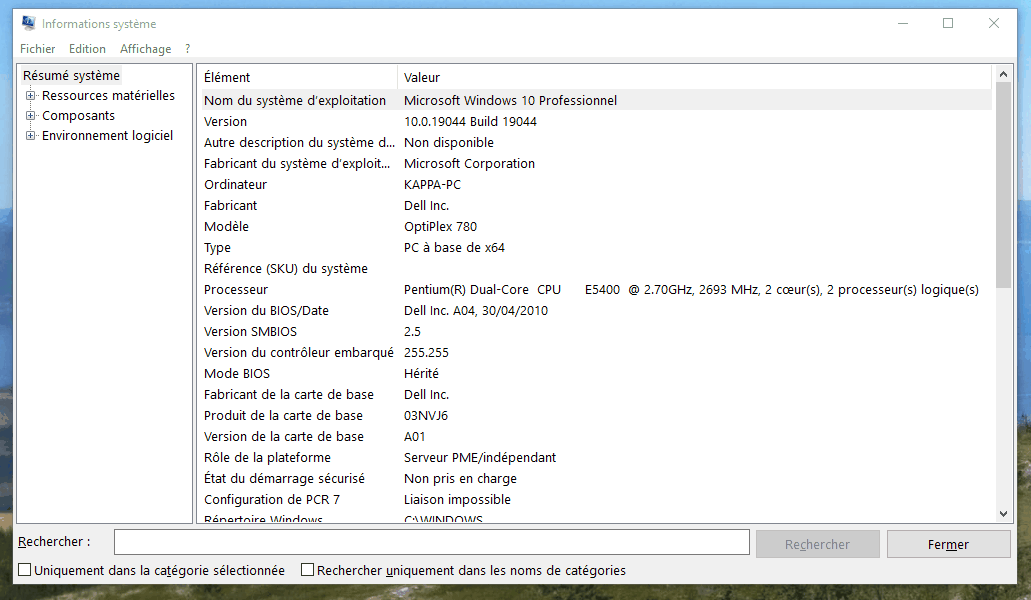The height and width of the screenshot is (600, 1031).
Task: Select the Mode BIOS row label
Action: (x=237, y=374)
